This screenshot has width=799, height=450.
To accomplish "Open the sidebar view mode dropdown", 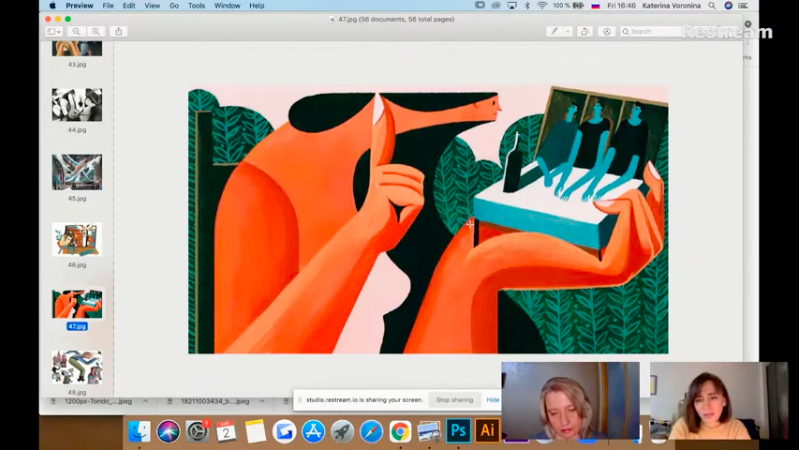I will click(54, 32).
